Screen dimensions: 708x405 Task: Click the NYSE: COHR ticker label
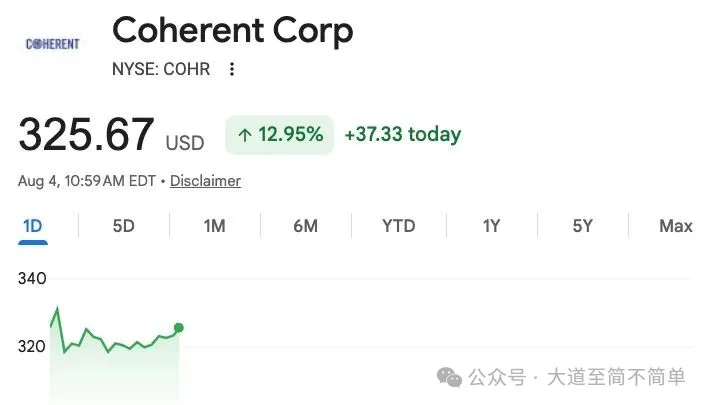[161, 69]
